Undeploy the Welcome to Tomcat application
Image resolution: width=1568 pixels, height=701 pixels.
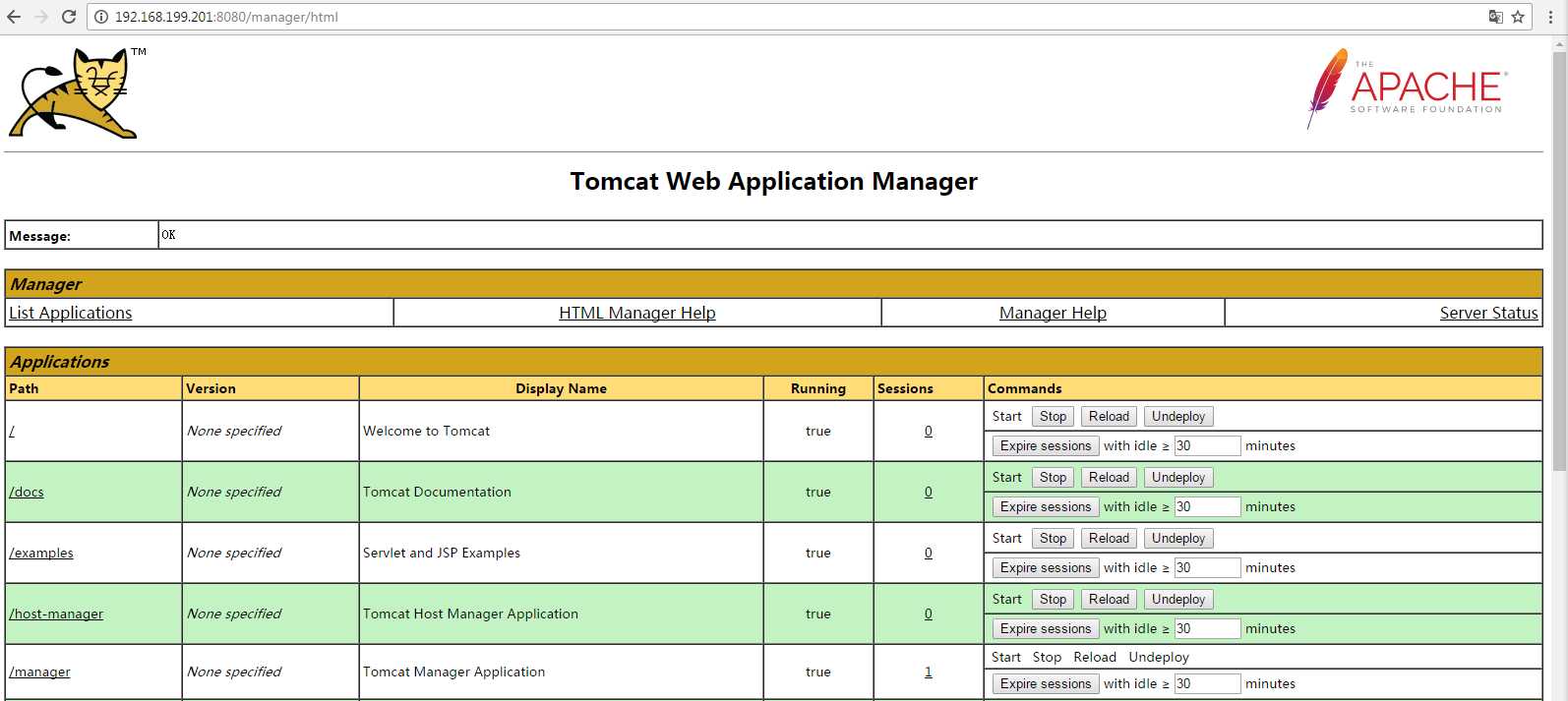tap(1178, 417)
